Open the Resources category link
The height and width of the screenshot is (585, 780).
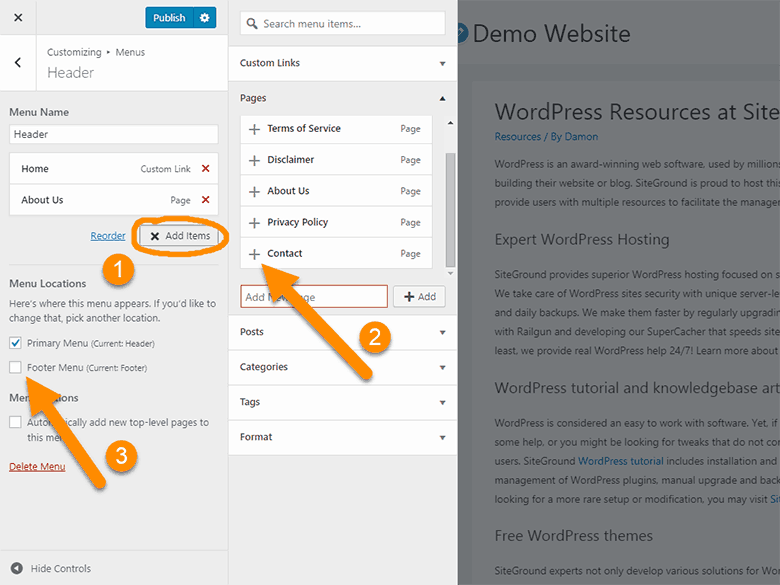tap(517, 137)
